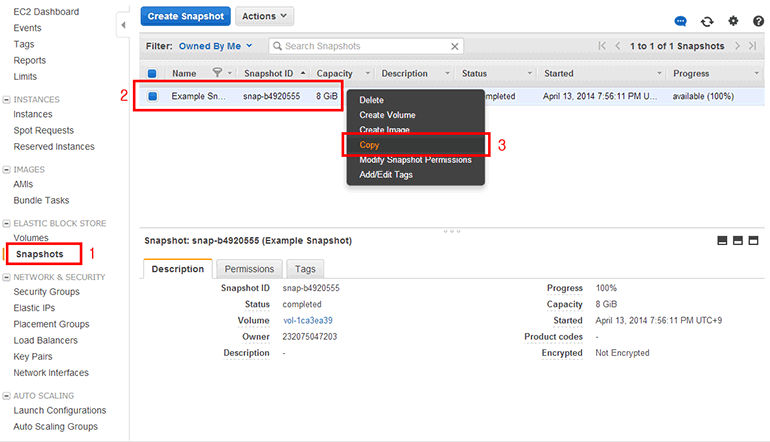
Task: Click the Name column filter funnel icon
Action: [218, 74]
